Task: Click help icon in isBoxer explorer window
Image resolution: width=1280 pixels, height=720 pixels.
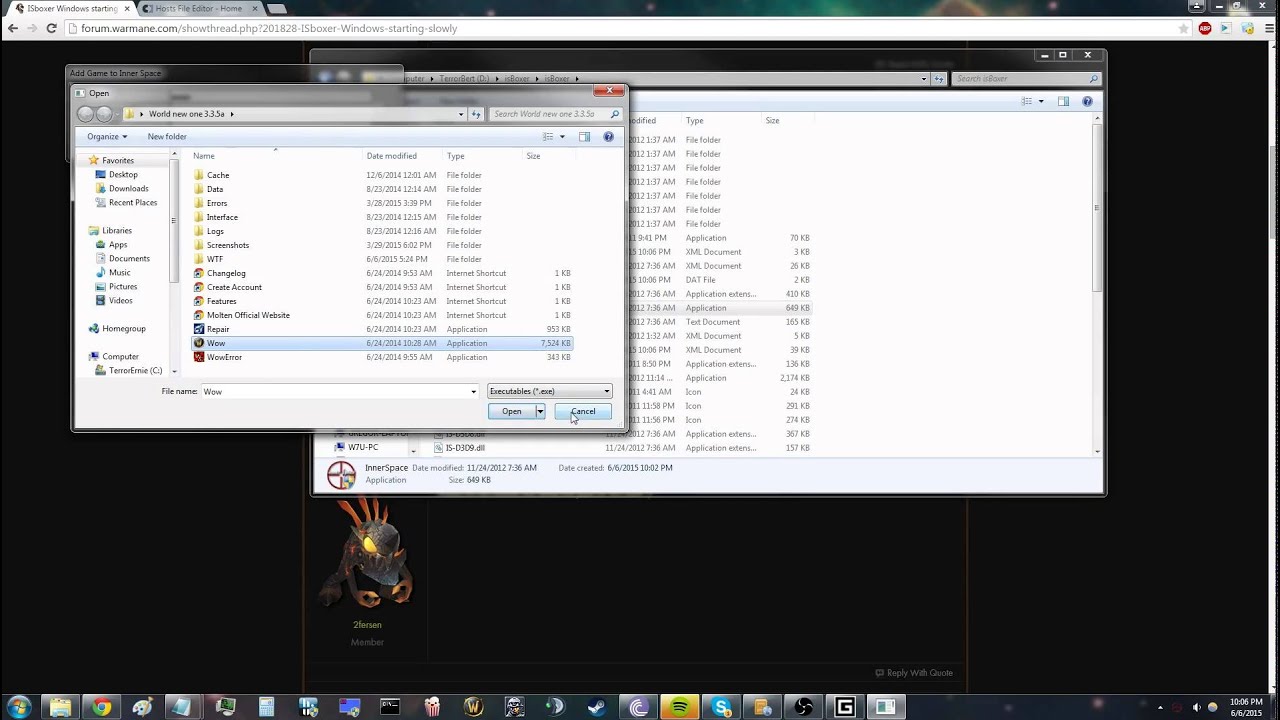Action: pyautogui.click(x=1087, y=101)
